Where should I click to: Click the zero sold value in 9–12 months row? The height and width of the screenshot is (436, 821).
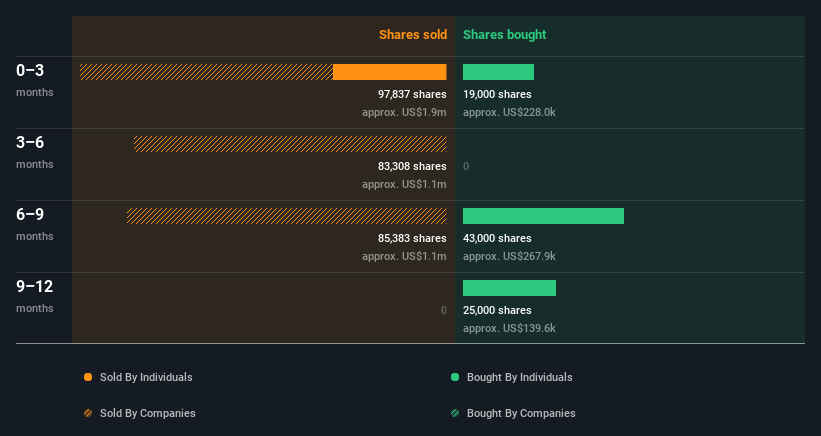point(443,310)
